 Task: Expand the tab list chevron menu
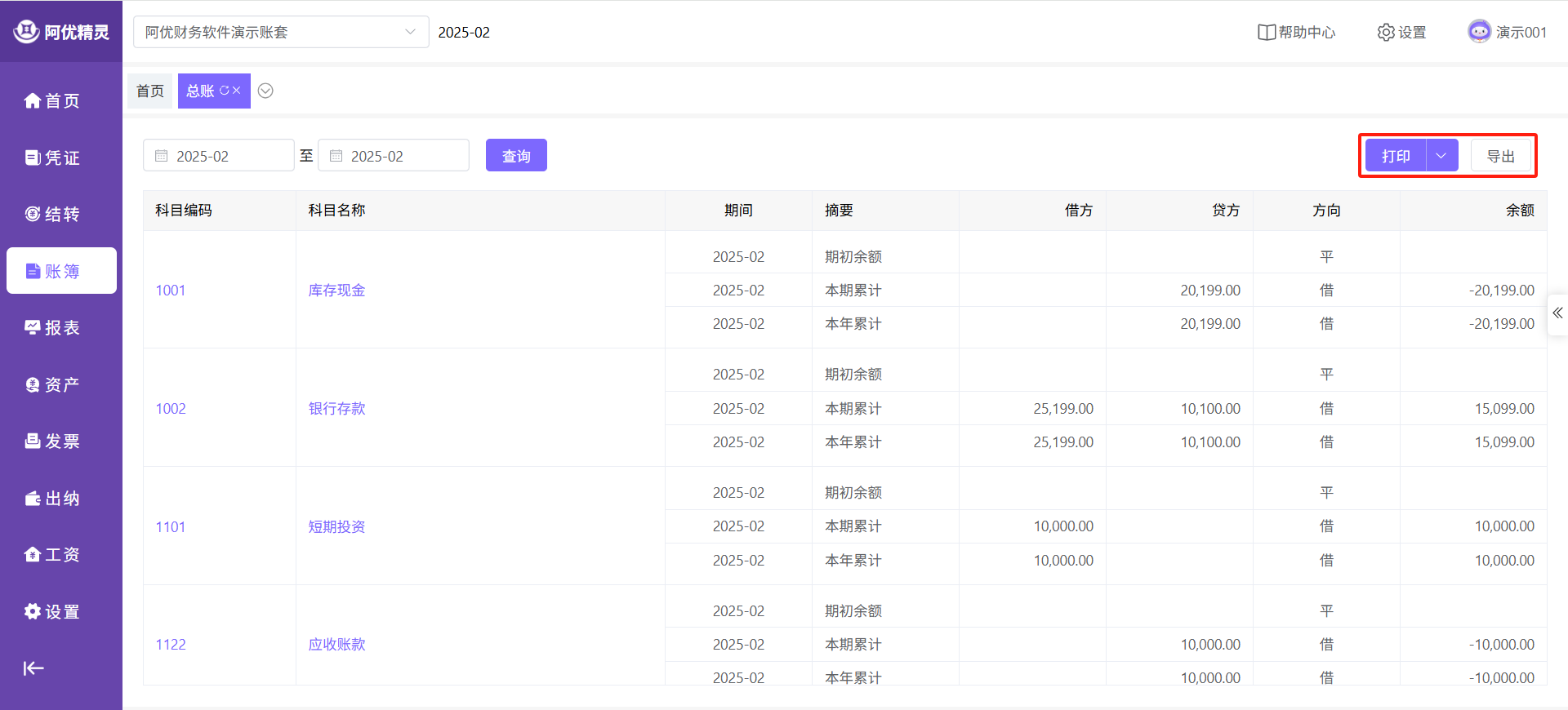[265, 91]
